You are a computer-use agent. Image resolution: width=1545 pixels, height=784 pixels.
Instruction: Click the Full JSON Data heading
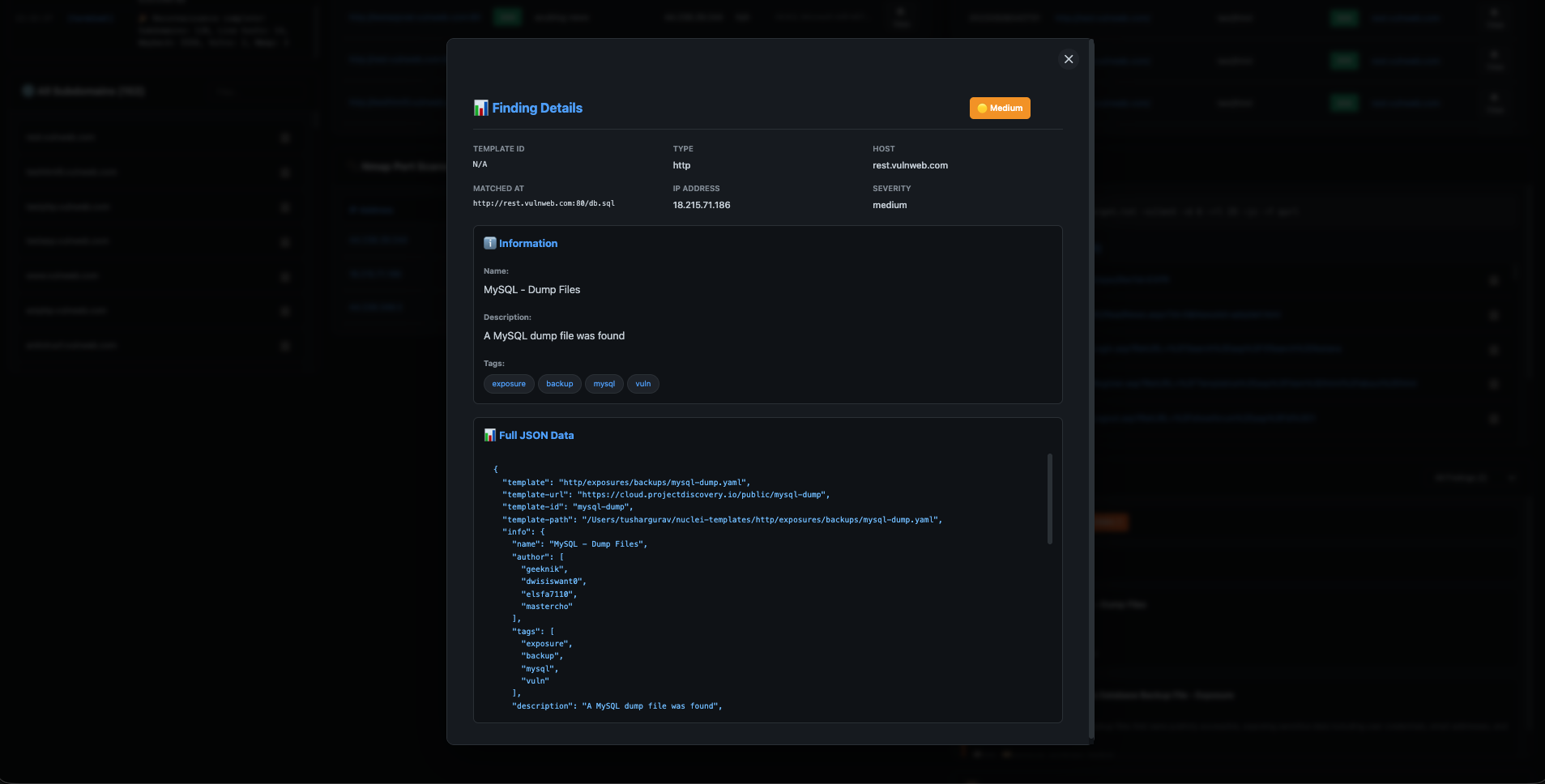[x=536, y=435]
